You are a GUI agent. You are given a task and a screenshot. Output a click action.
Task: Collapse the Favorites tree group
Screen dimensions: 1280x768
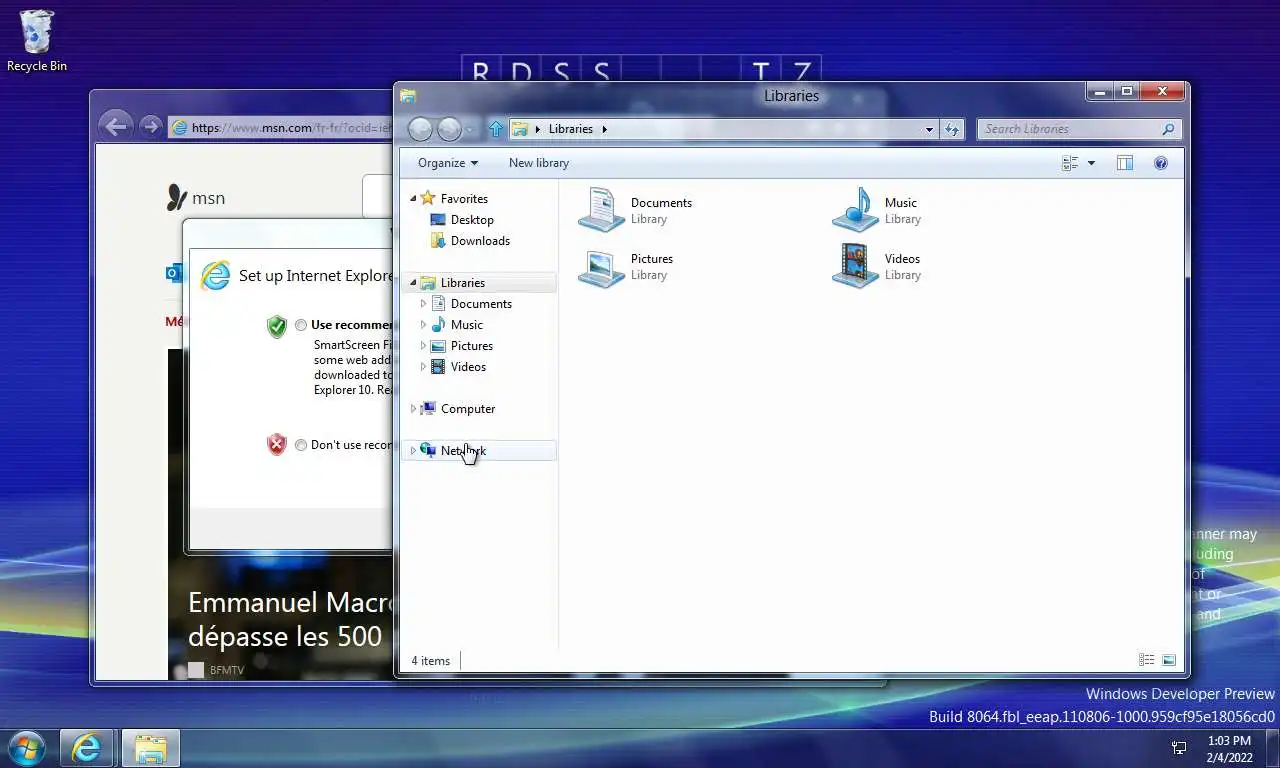(x=413, y=199)
